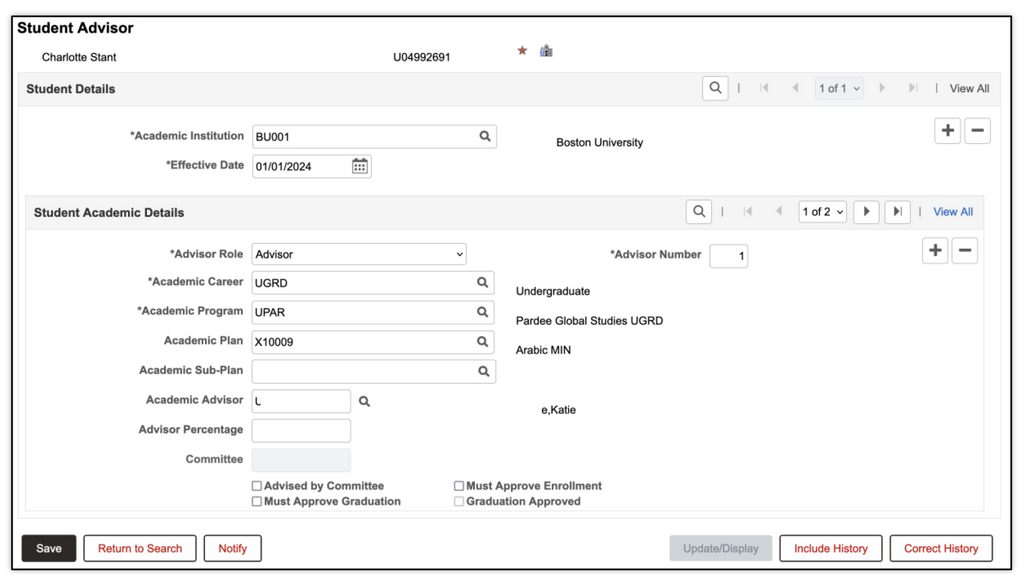This screenshot has width=1024, height=579.
Task: Open the 1 of 2 row selector
Action: (822, 211)
